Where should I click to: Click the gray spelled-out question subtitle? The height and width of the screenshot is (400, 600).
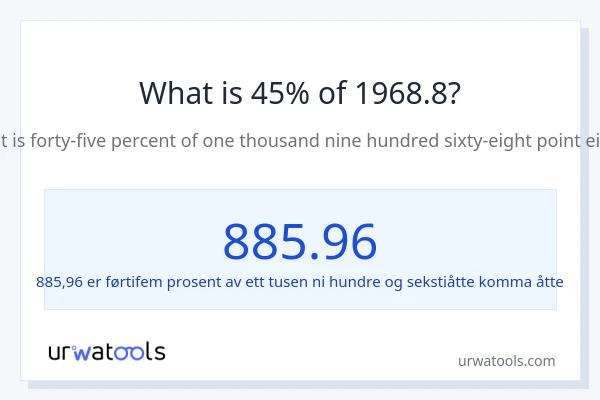[x=300, y=141]
